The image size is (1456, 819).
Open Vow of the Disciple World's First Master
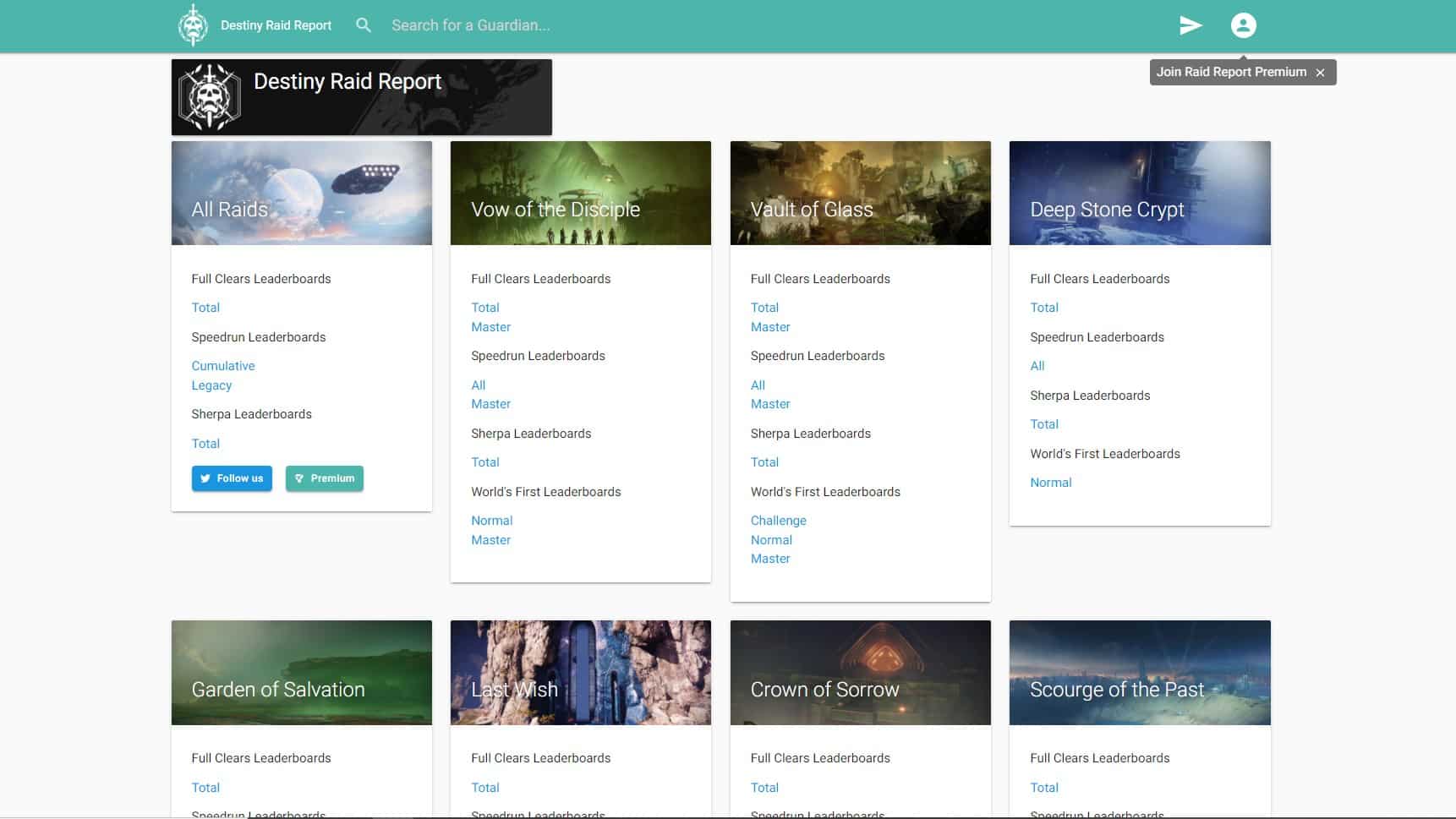[491, 540]
